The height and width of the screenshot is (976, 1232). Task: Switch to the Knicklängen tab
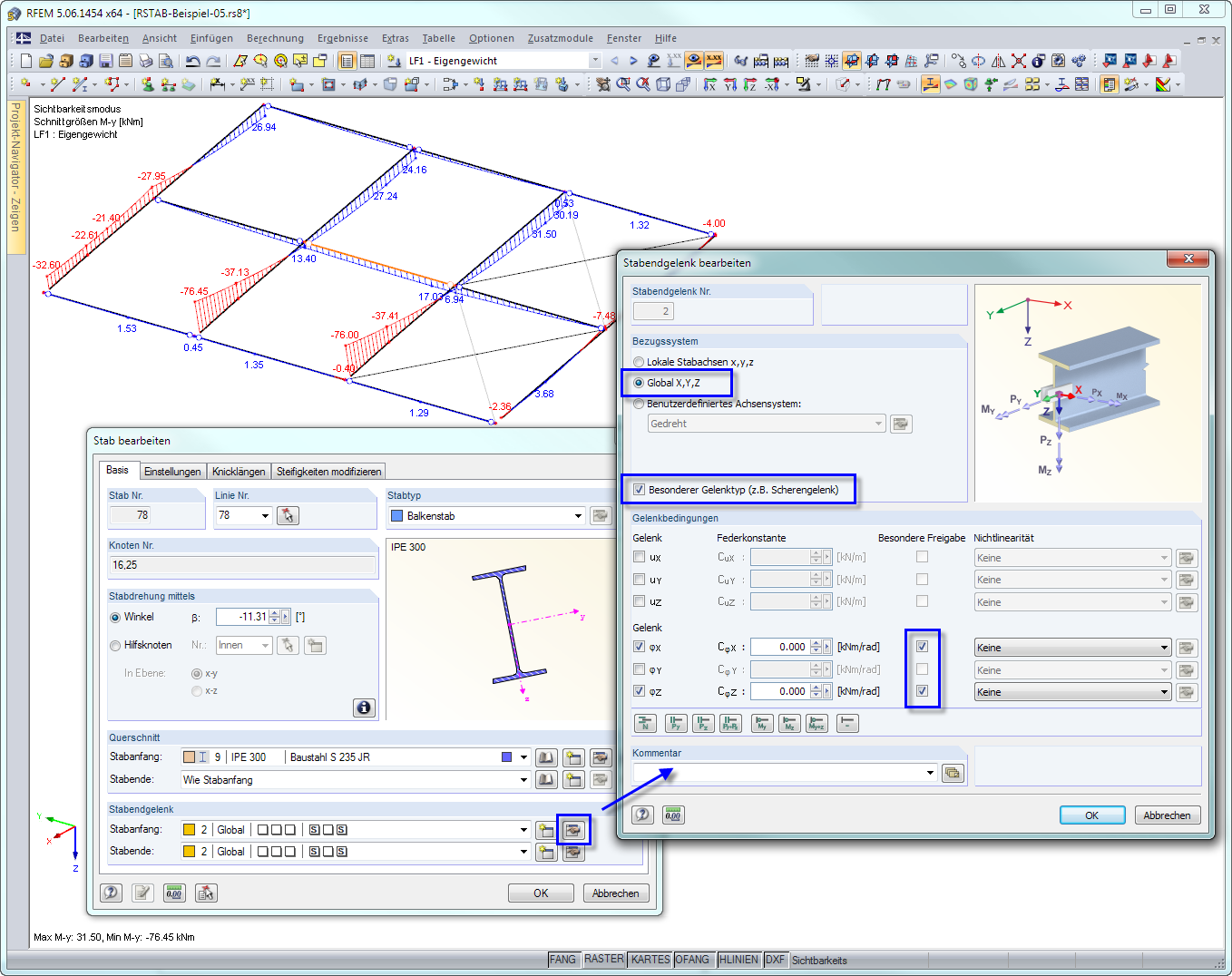[240, 471]
